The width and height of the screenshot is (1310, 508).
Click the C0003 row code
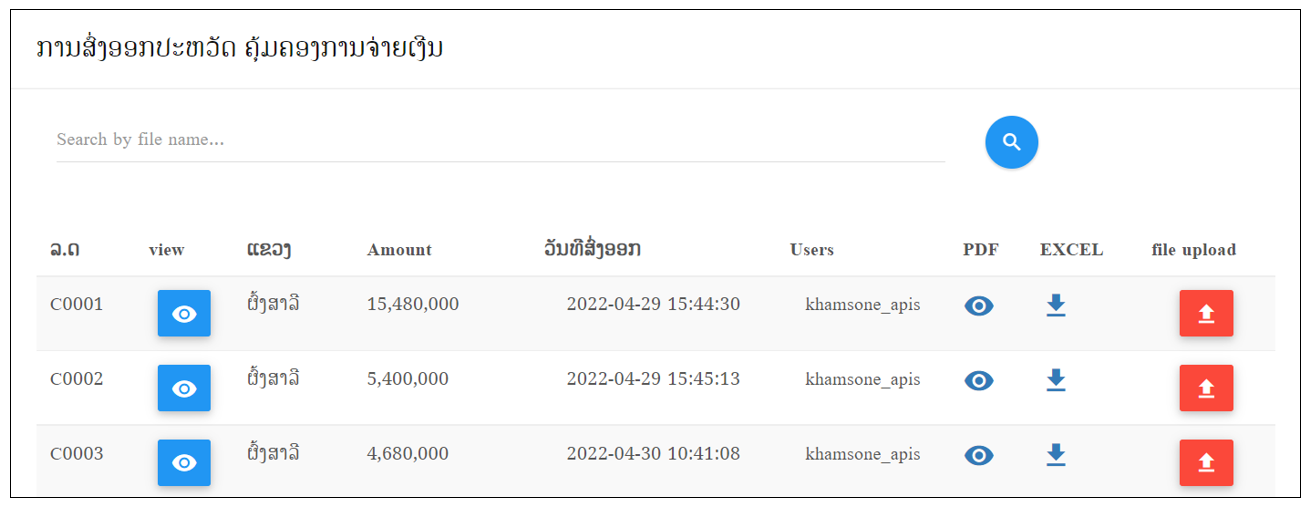(77, 454)
